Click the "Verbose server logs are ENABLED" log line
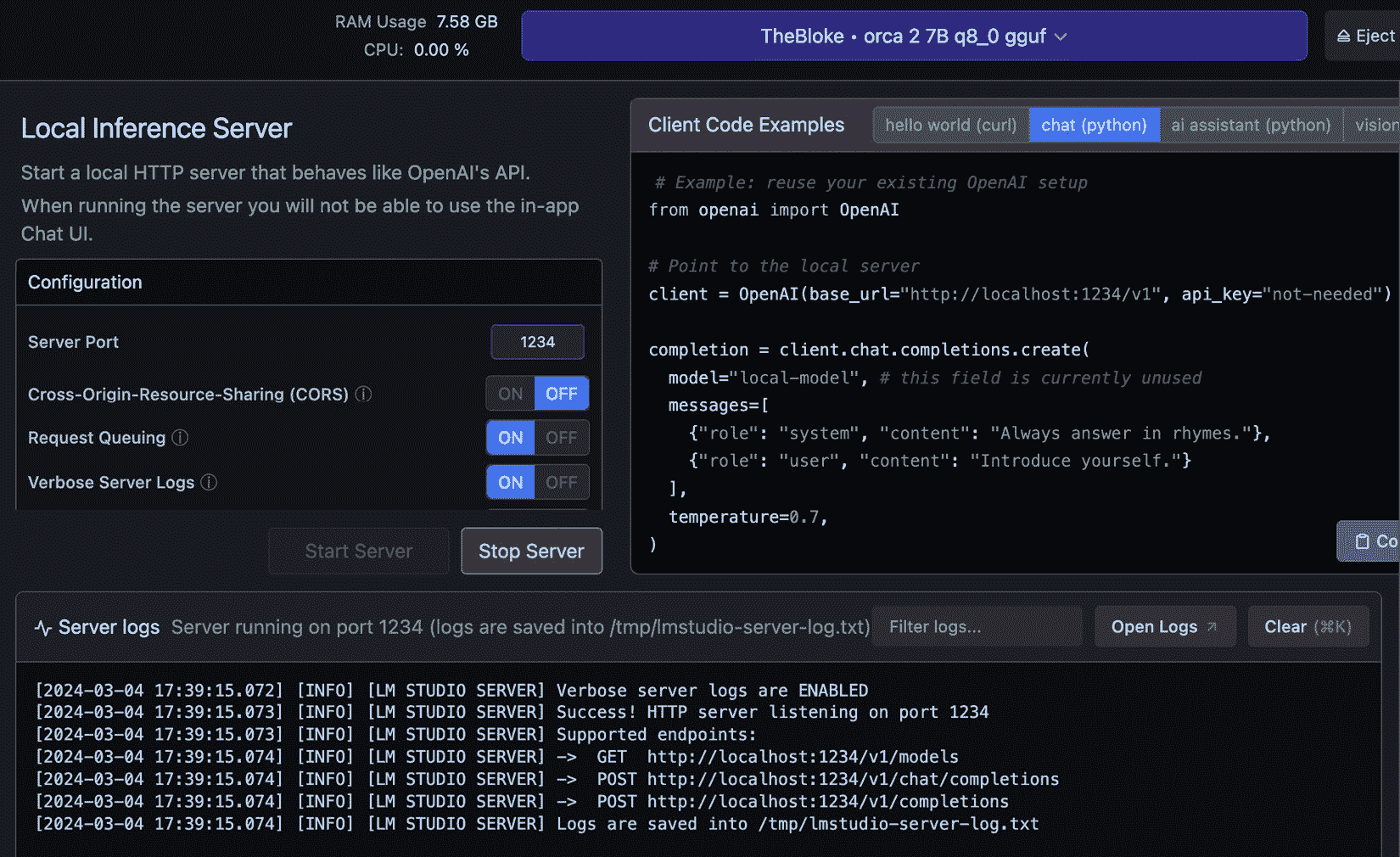This screenshot has height=857, width=1400. 451,691
